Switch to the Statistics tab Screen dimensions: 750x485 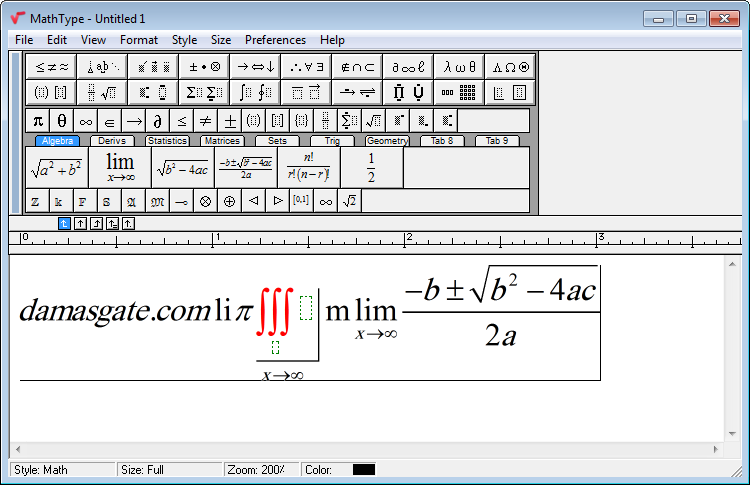click(x=167, y=141)
